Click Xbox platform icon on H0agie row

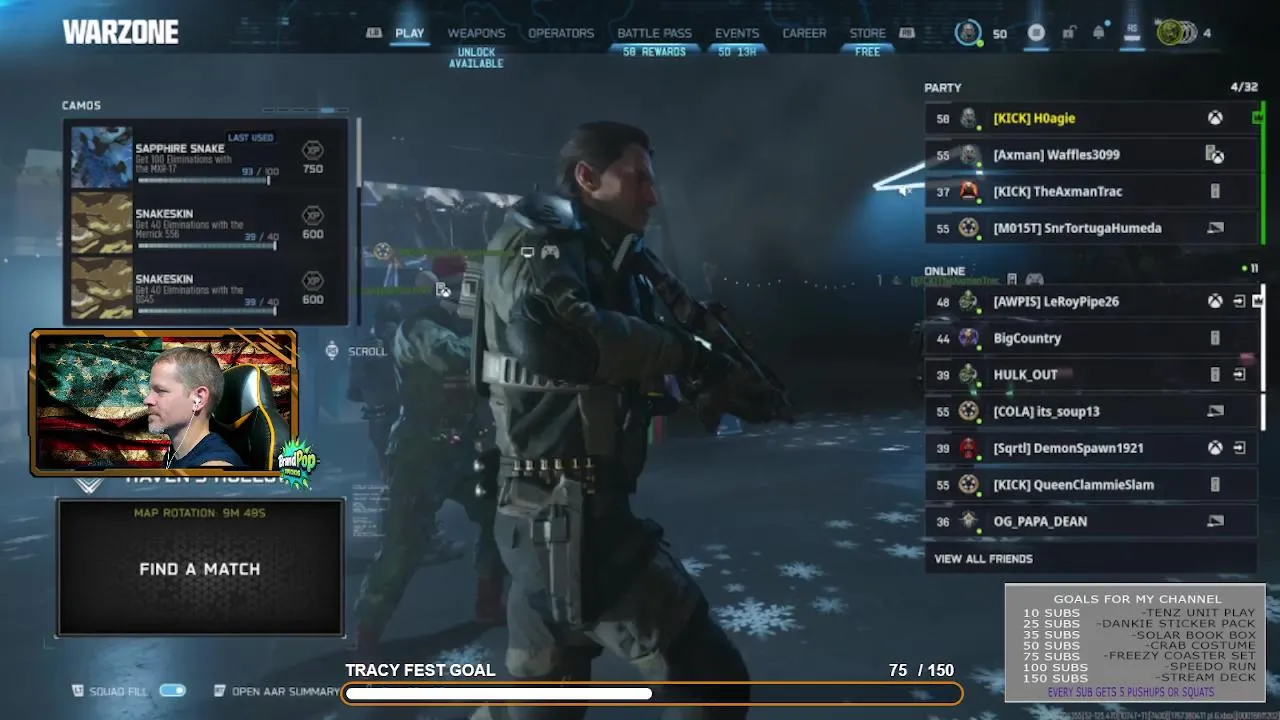1215,118
